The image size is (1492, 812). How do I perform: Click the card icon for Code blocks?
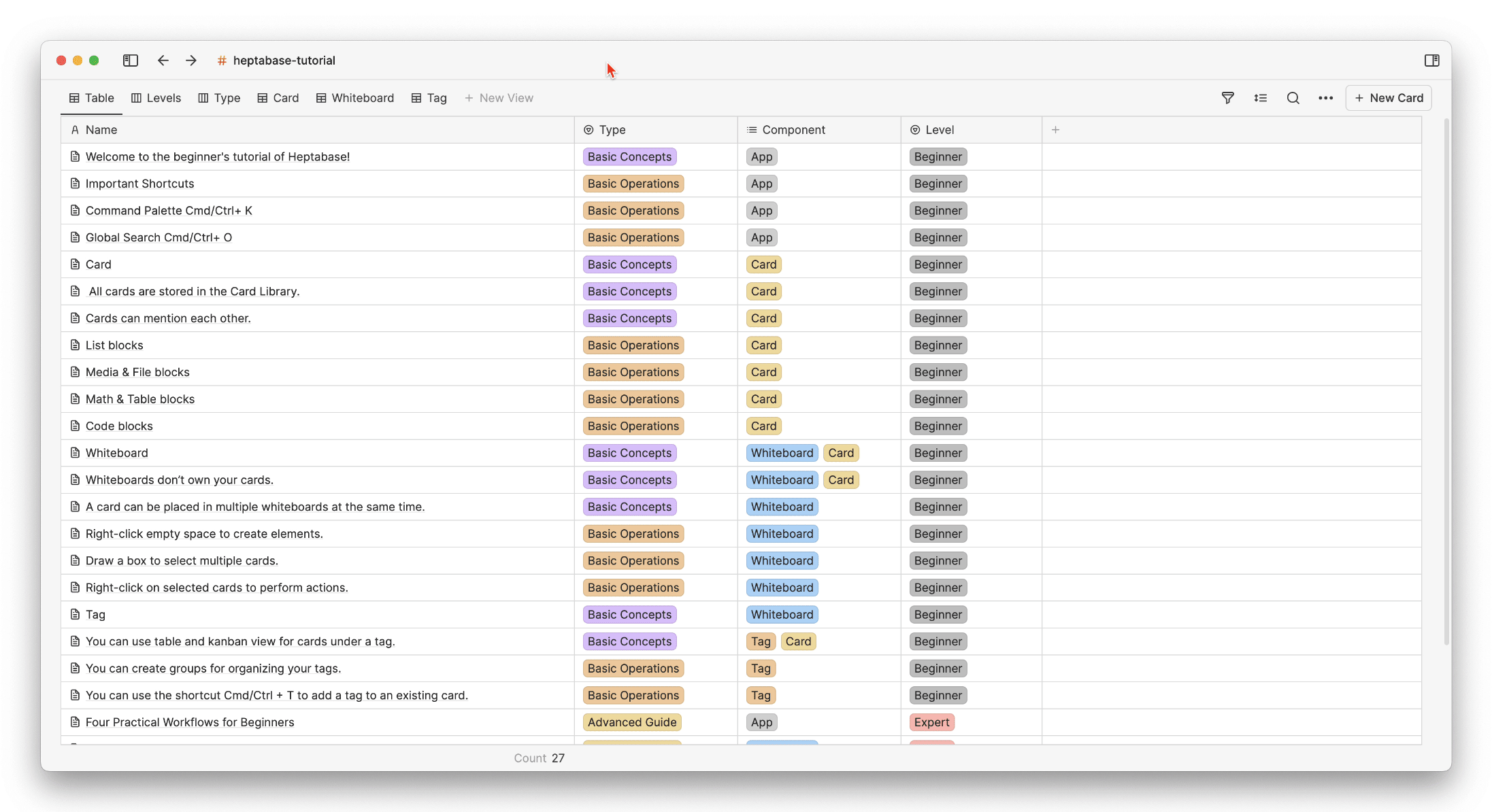(76, 426)
